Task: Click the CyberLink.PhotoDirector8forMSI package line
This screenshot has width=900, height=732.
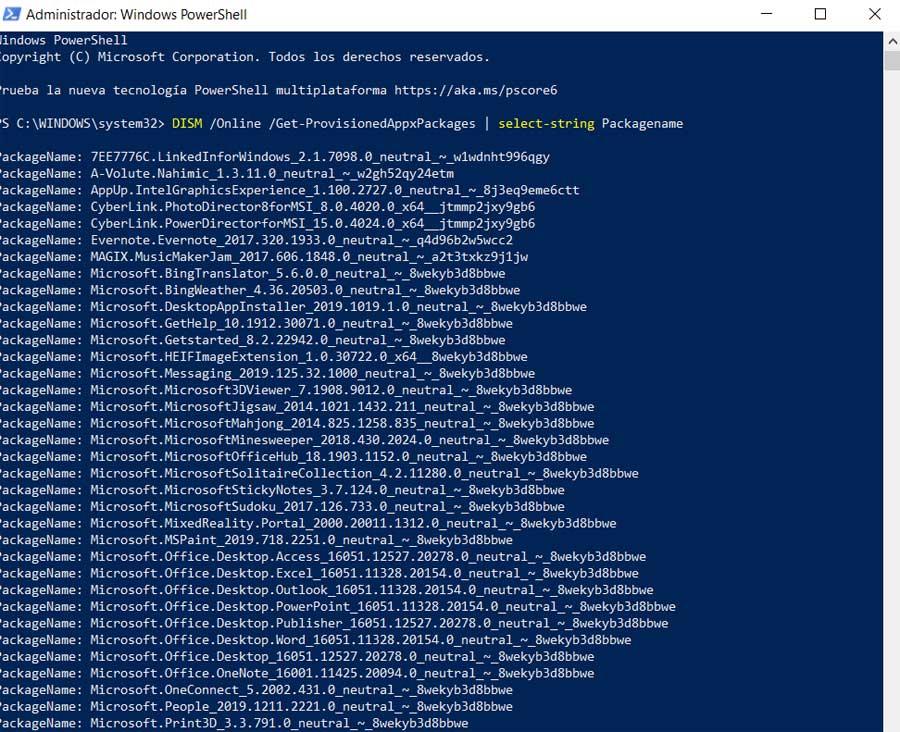Action: [267, 207]
